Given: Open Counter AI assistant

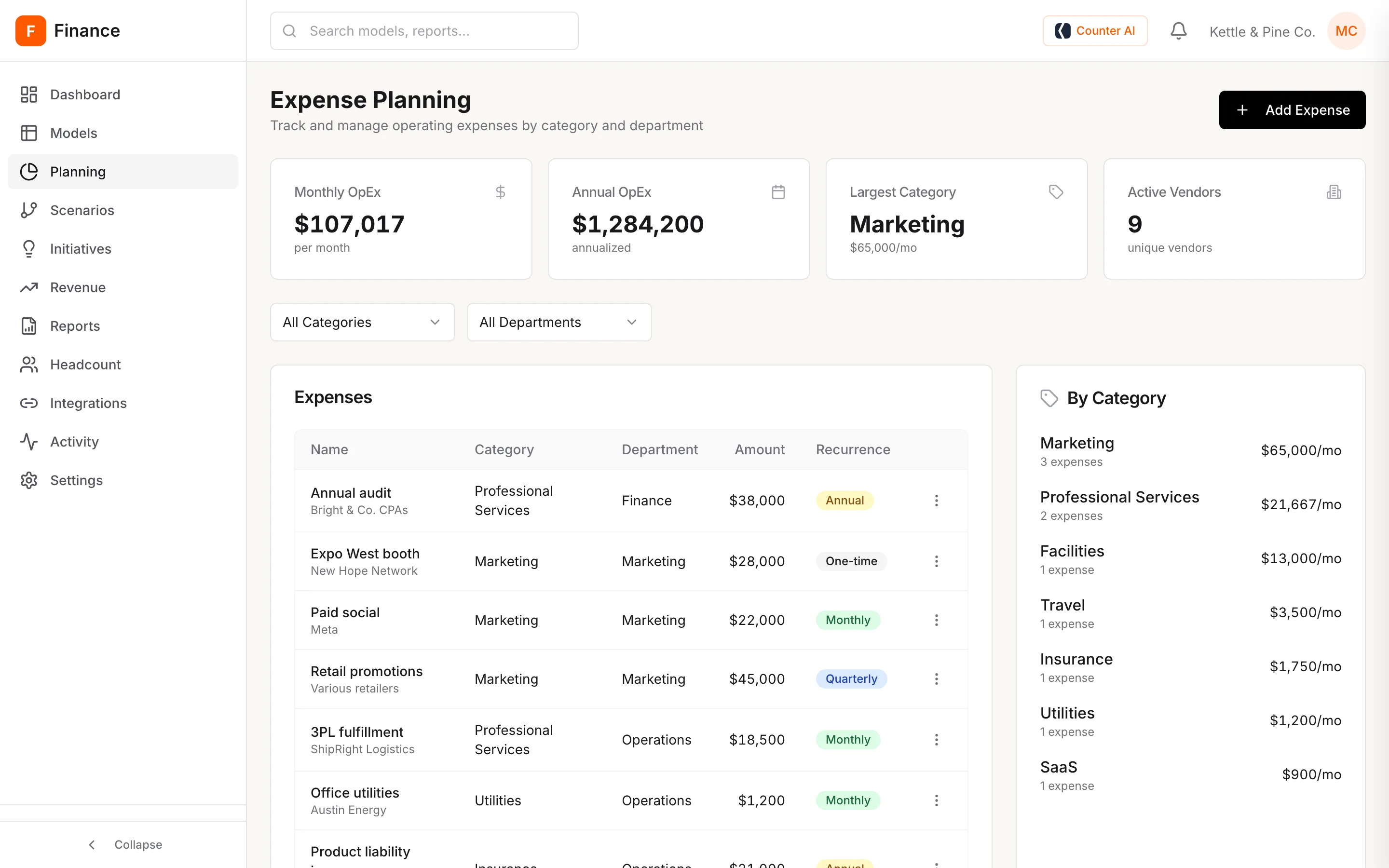Looking at the screenshot, I should pyautogui.click(x=1094, y=30).
